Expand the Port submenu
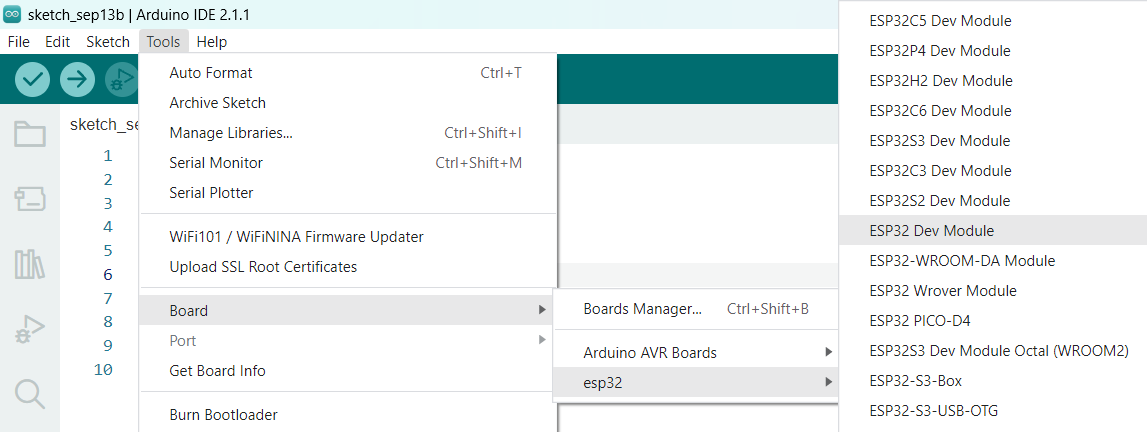The width and height of the screenshot is (1147, 432). coord(347,341)
